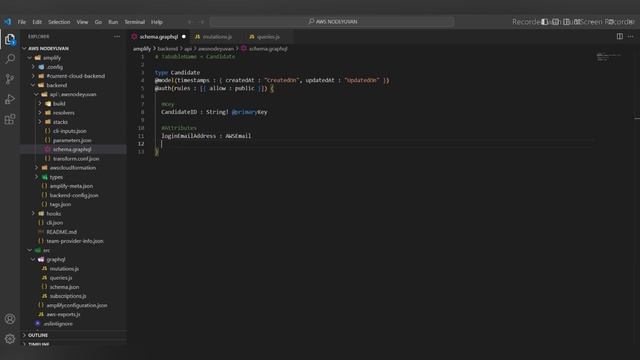640x360 pixels.
Task: Collapse the graphql folder under src
Action: point(33,259)
